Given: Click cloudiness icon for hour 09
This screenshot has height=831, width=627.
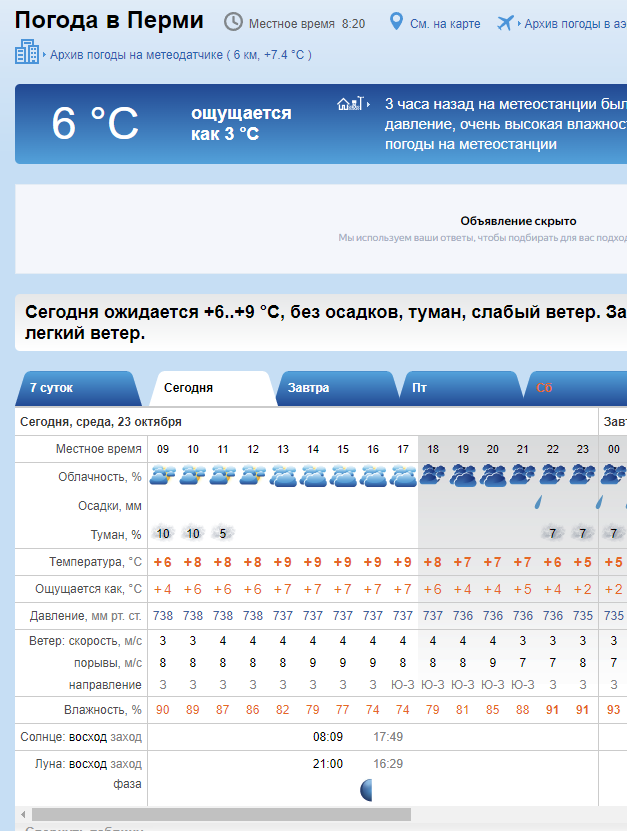Looking at the screenshot, I should coord(163,475).
